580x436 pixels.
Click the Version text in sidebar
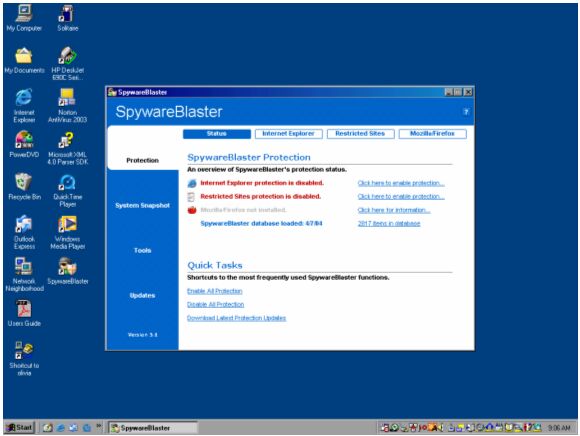pos(142,335)
